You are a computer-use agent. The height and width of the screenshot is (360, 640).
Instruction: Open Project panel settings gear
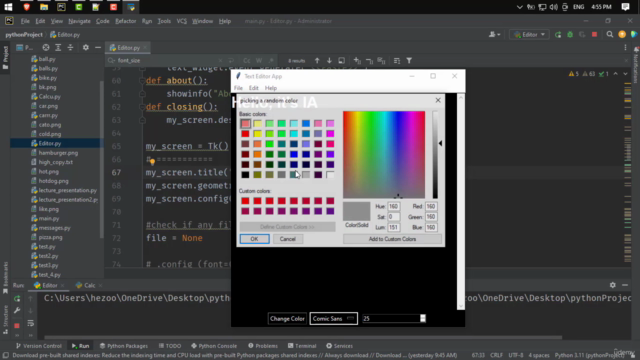tap(86, 48)
